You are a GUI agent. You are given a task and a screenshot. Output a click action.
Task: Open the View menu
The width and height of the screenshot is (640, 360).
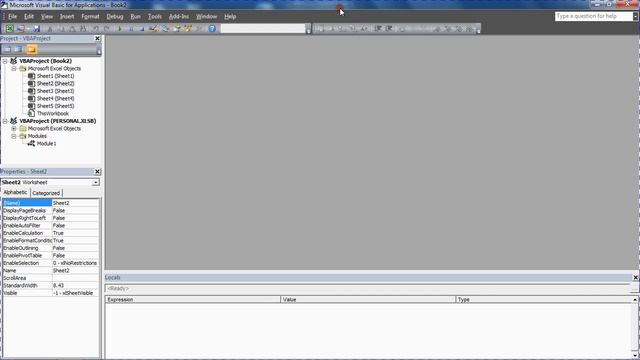click(x=47, y=16)
